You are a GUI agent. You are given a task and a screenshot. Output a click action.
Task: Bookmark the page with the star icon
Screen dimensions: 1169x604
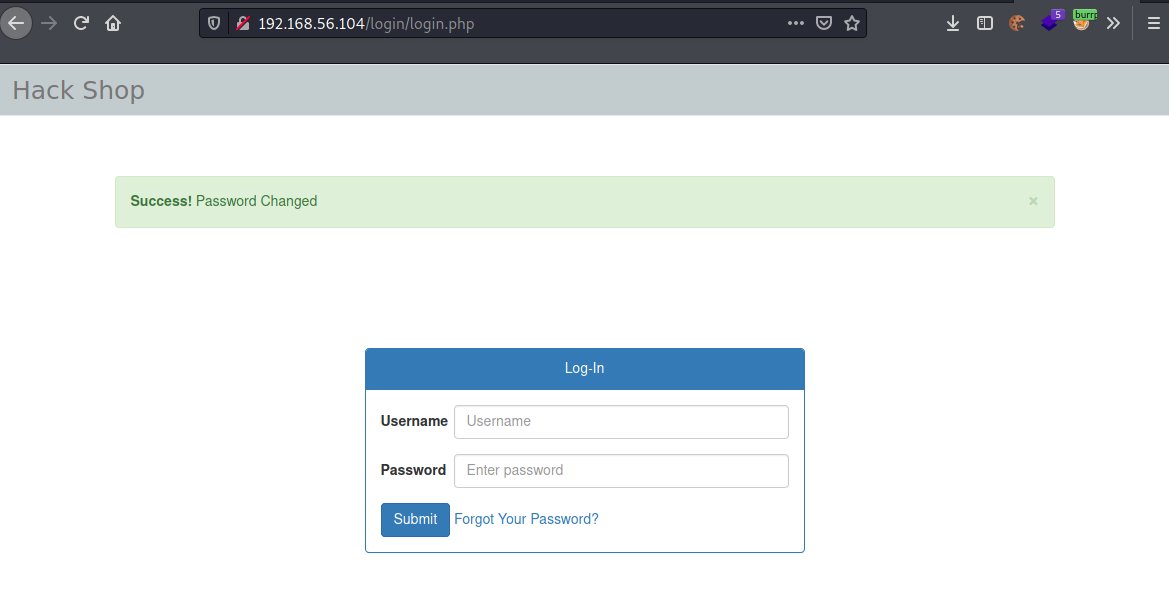tap(852, 22)
